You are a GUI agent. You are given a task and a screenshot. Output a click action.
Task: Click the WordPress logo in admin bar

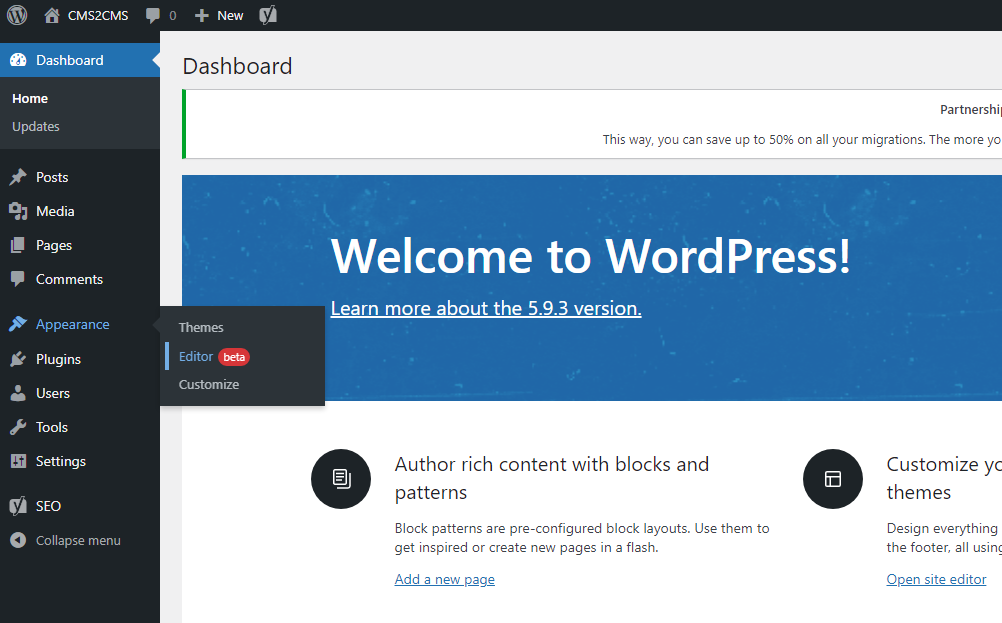tap(17, 15)
